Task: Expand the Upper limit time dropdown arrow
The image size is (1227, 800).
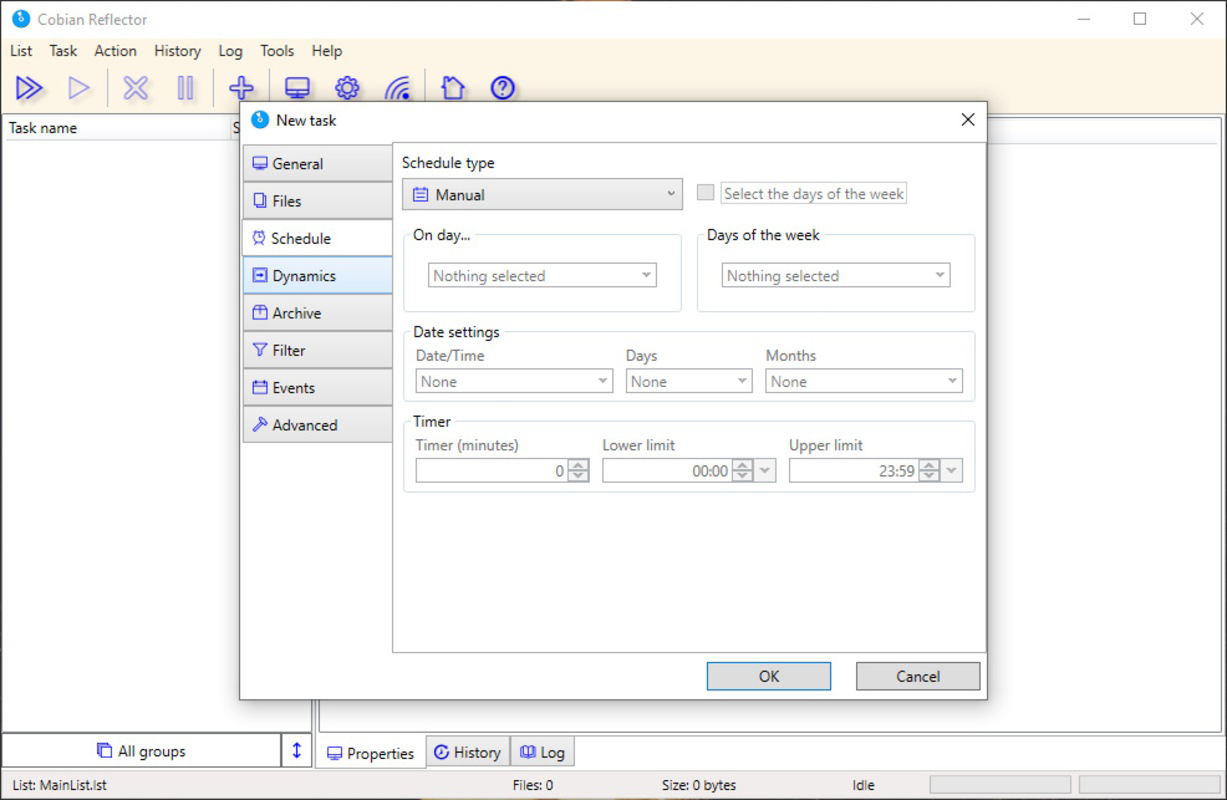Action: [x=952, y=471]
